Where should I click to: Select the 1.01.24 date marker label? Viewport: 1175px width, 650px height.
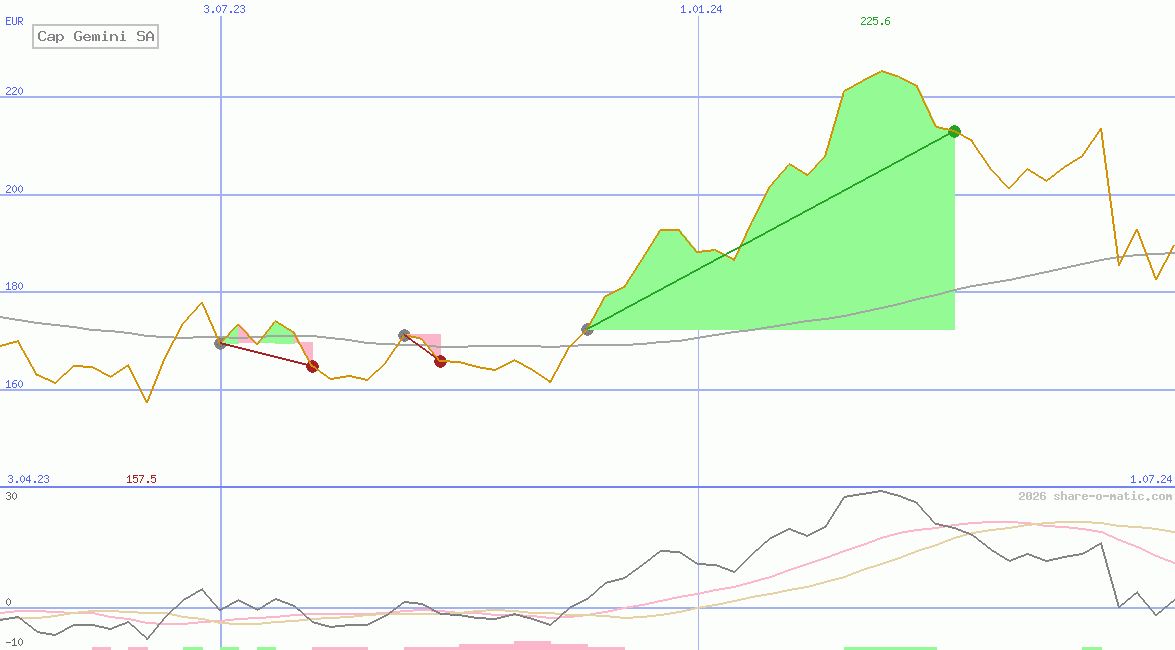pos(701,9)
